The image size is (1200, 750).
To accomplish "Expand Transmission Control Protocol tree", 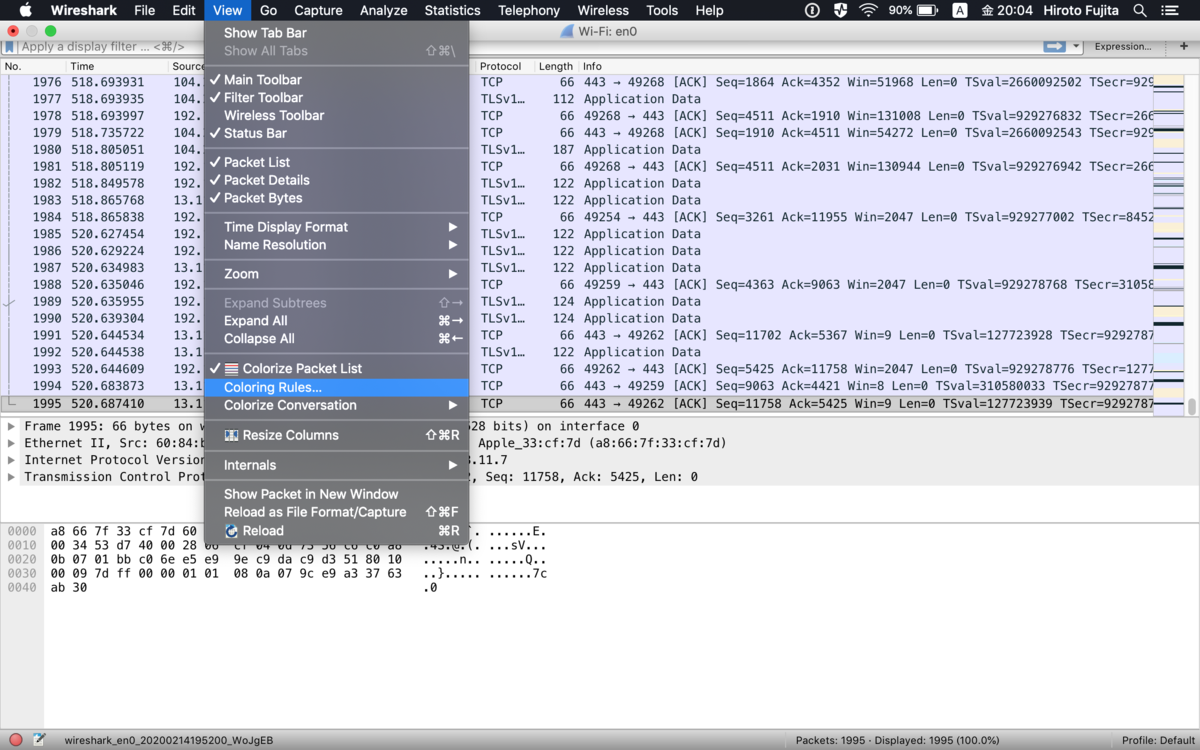I will (11, 477).
